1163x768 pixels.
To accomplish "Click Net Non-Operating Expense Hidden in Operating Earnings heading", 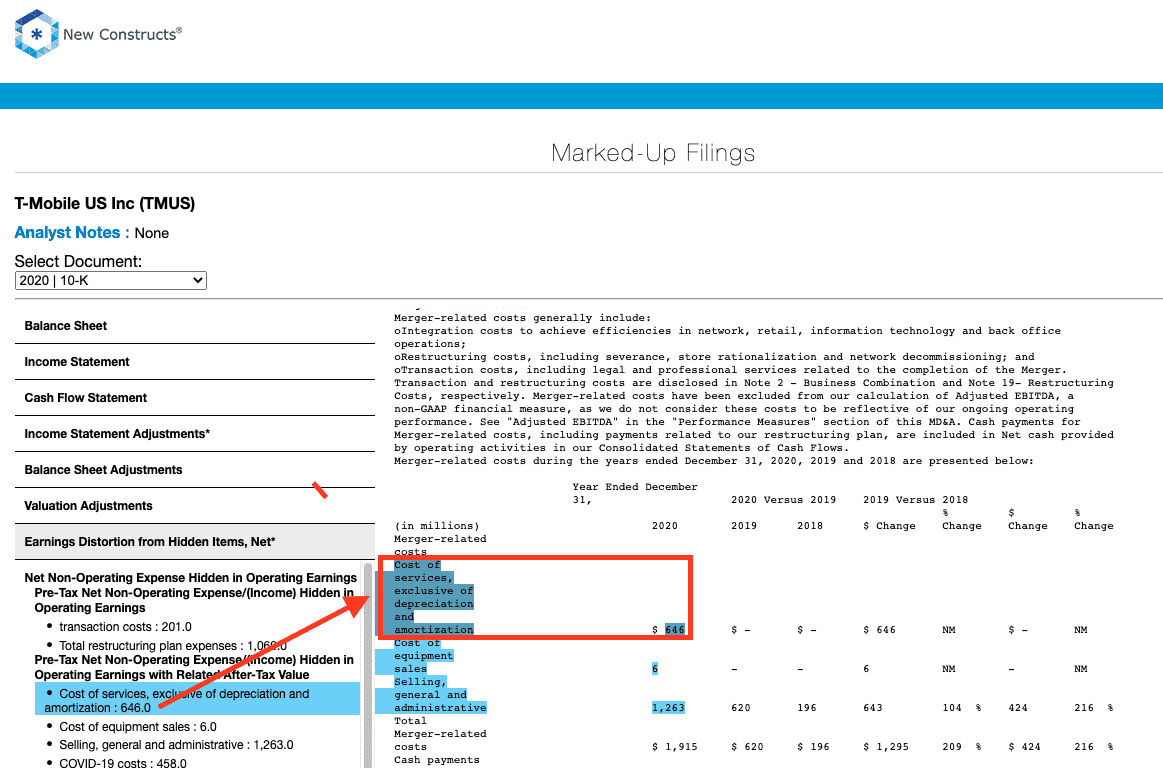I will [191, 578].
